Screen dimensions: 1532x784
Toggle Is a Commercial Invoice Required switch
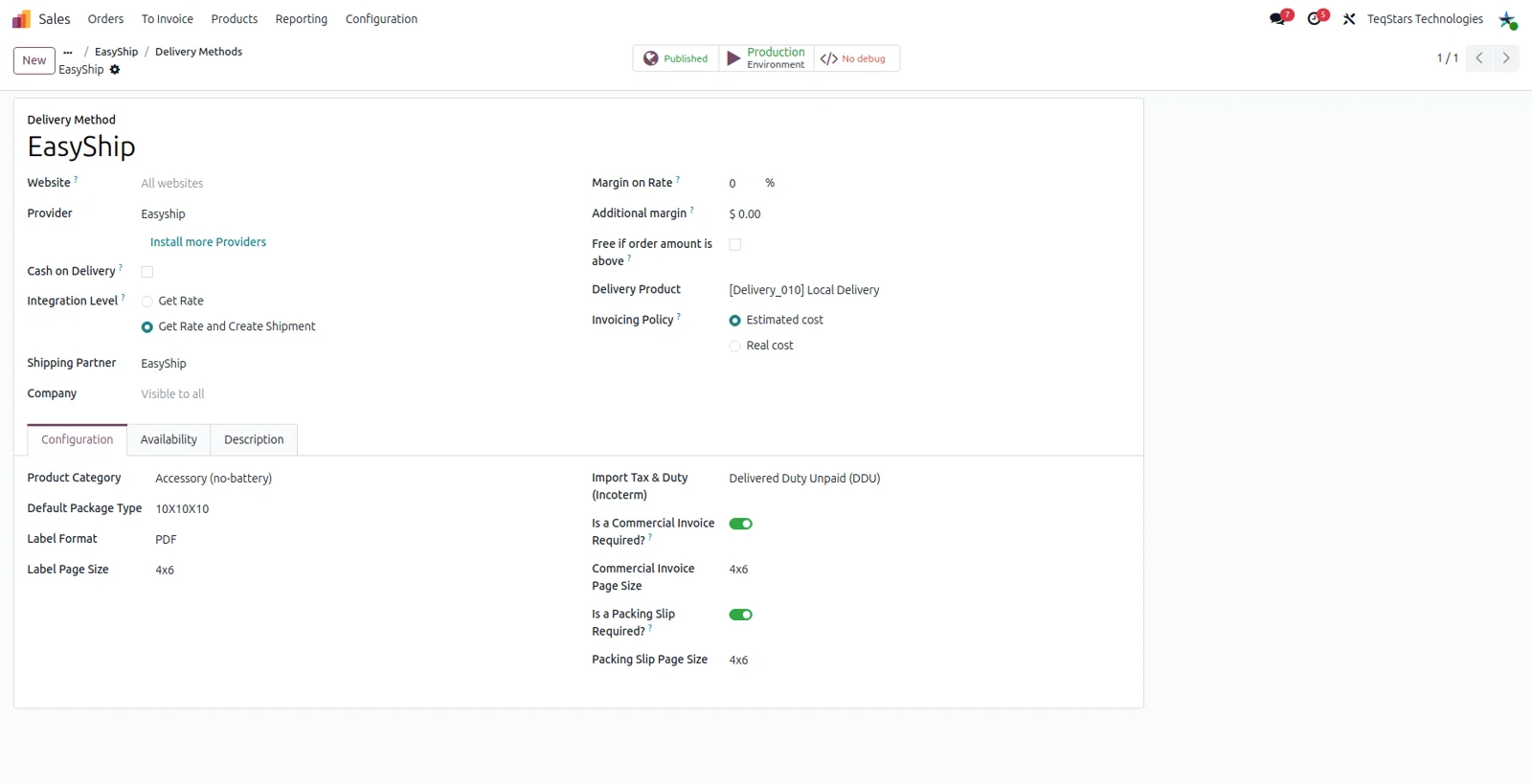(x=741, y=524)
